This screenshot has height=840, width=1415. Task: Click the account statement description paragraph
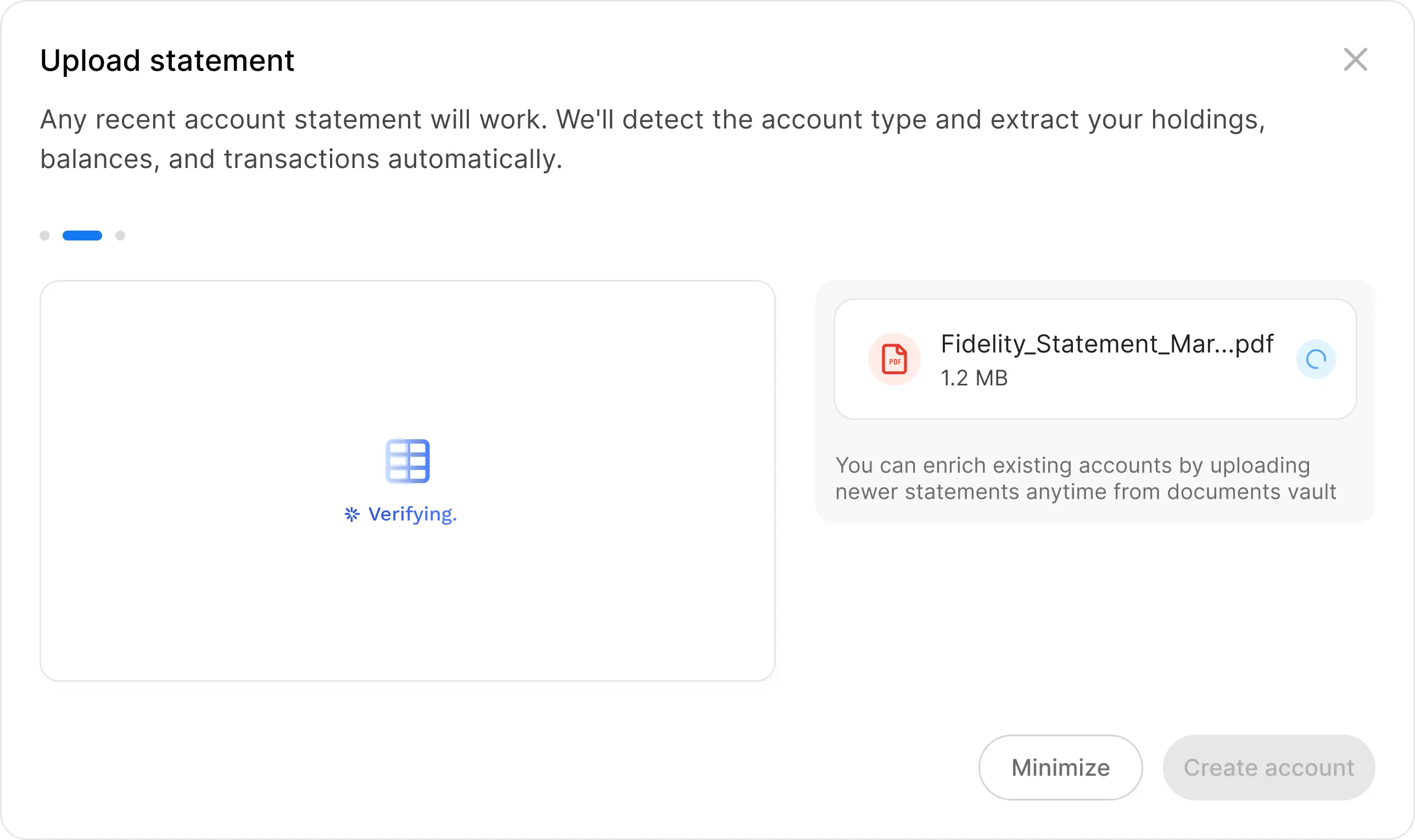pos(653,139)
